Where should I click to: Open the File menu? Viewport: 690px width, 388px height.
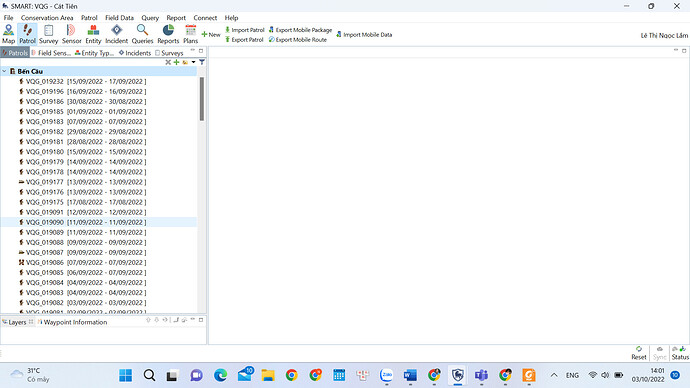[x=8, y=18]
